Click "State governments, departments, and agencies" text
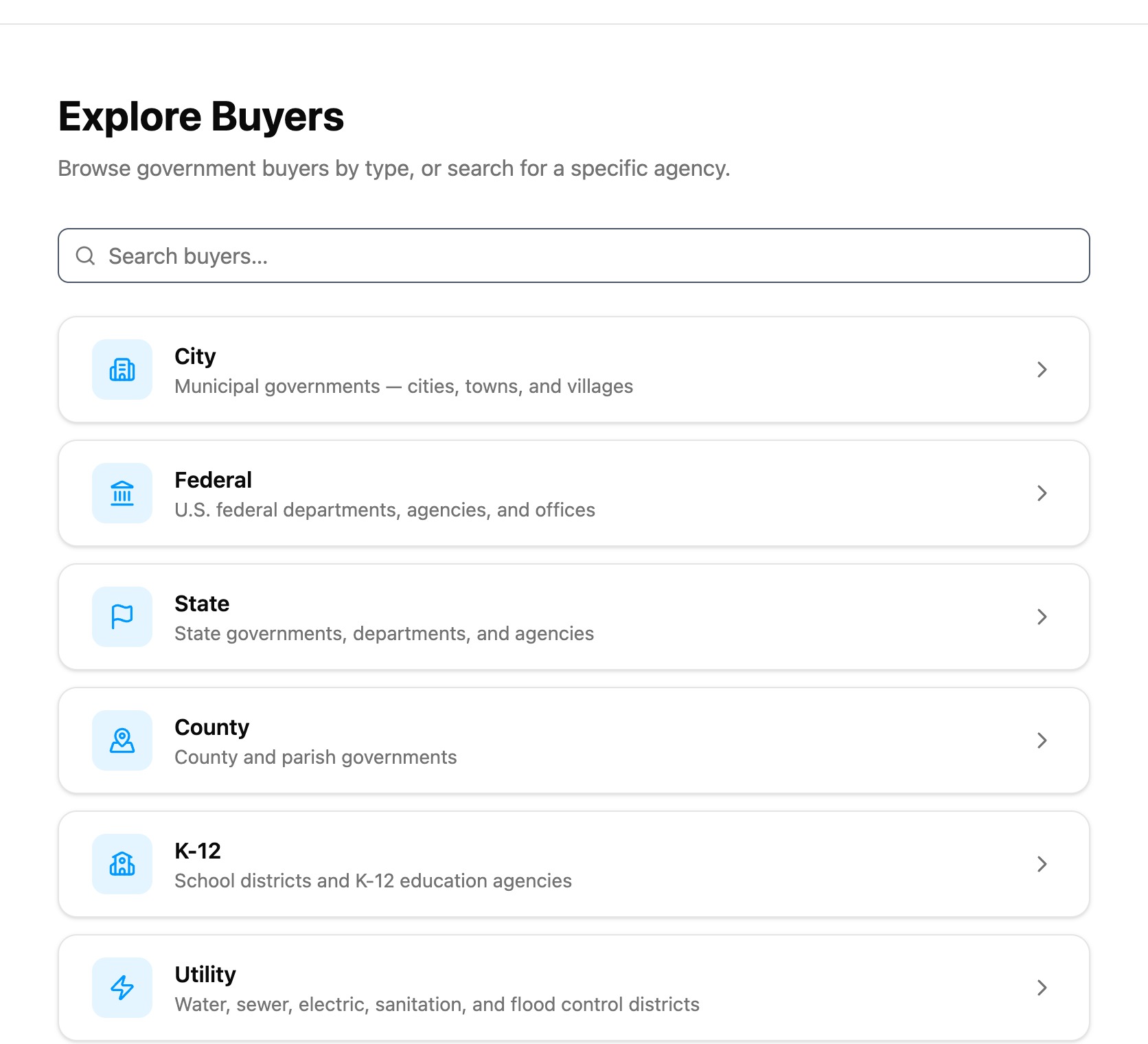The width and height of the screenshot is (1148, 1044). pyautogui.click(x=384, y=634)
